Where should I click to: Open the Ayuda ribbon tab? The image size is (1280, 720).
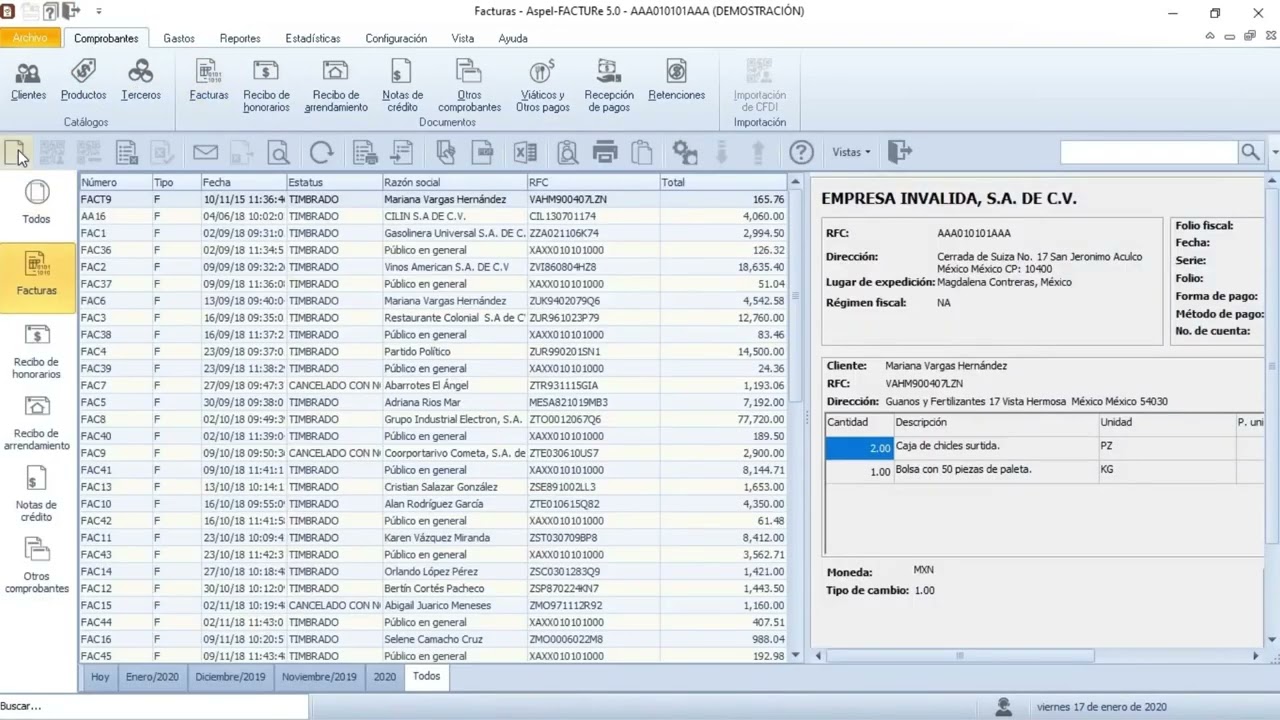tap(513, 38)
